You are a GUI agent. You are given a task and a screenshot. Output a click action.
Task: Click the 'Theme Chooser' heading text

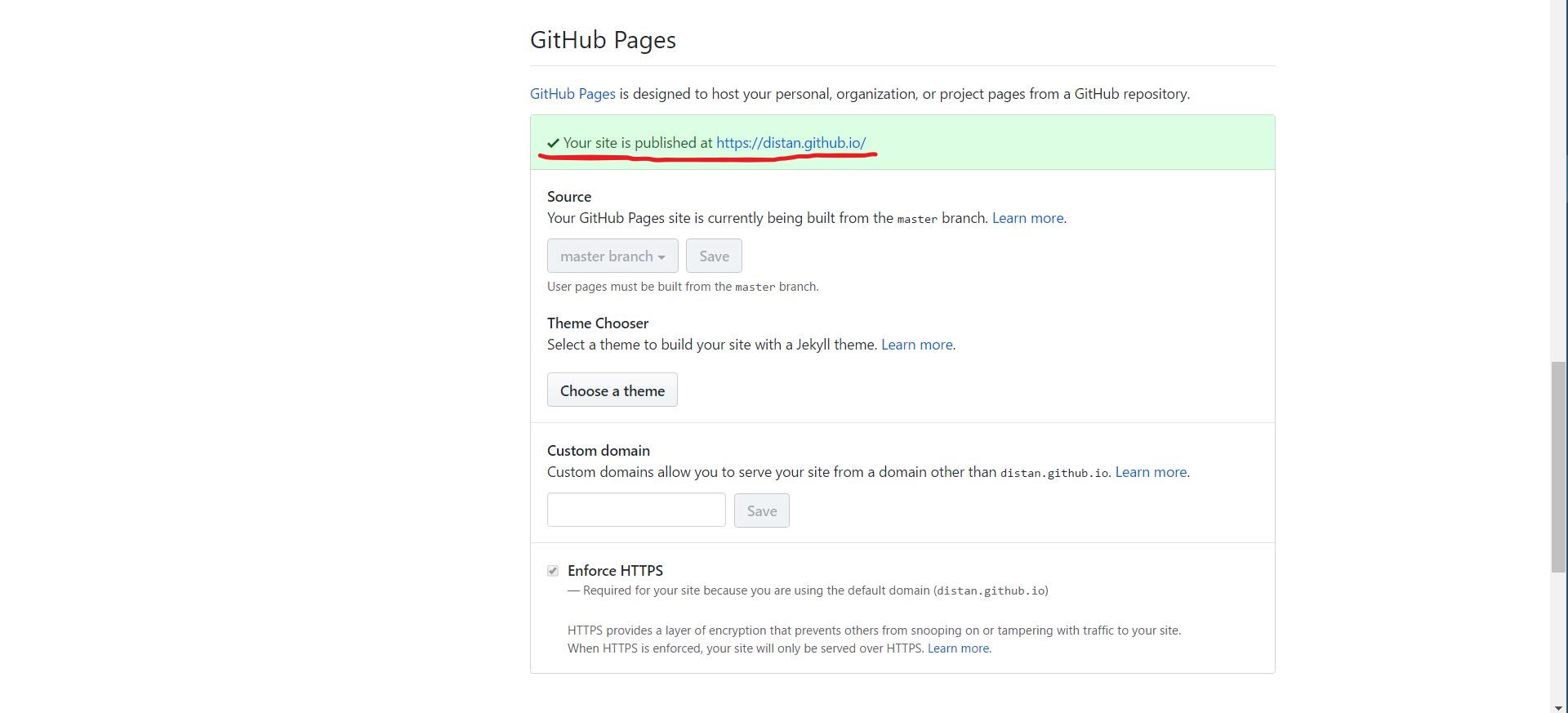point(598,323)
